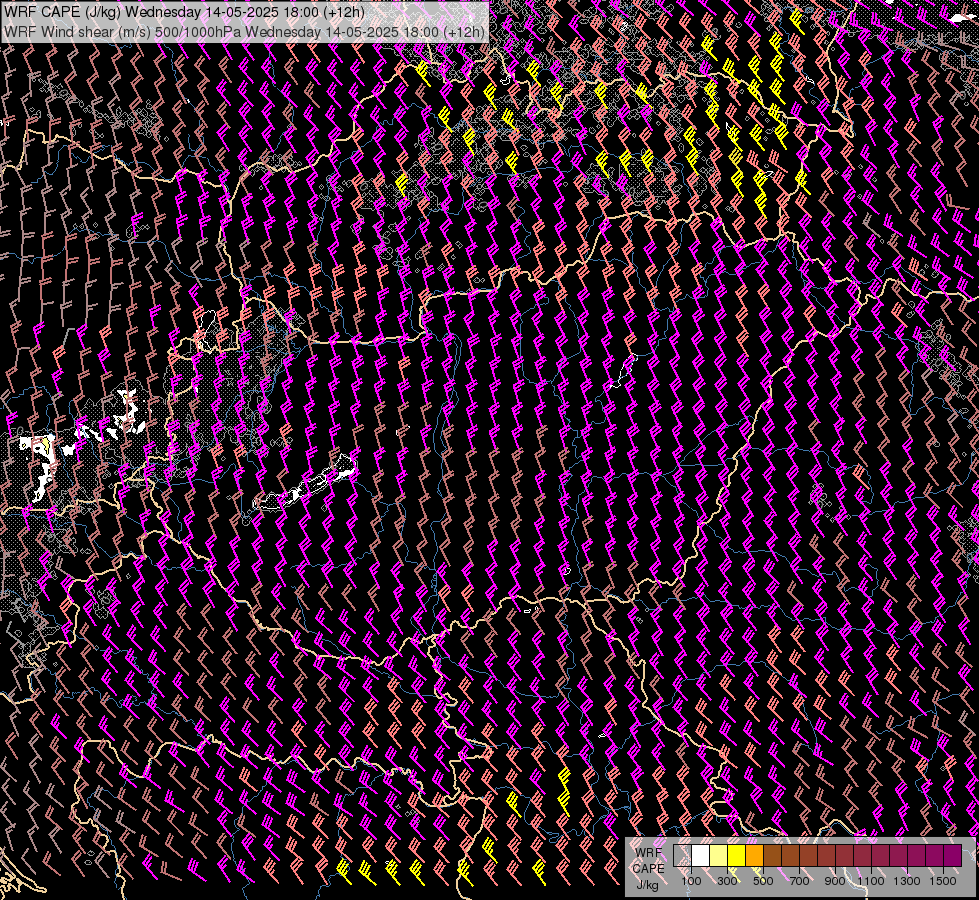Screen dimensions: 979x900
Task: Click the 100 legend tick label
Action: [691, 881]
